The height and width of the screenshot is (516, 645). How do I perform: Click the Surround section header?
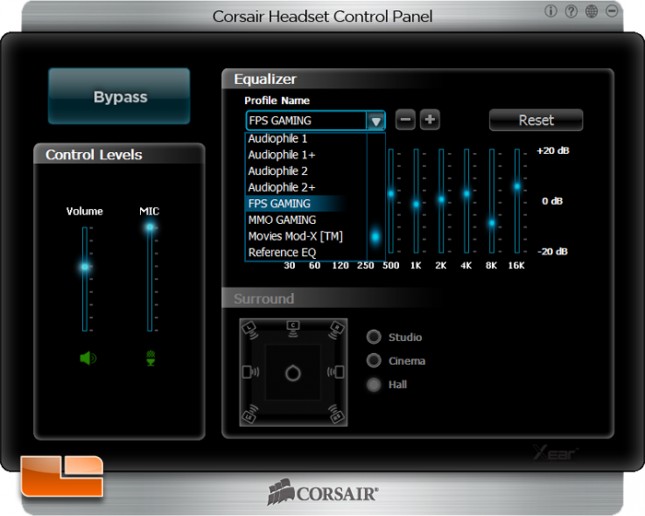[264, 299]
